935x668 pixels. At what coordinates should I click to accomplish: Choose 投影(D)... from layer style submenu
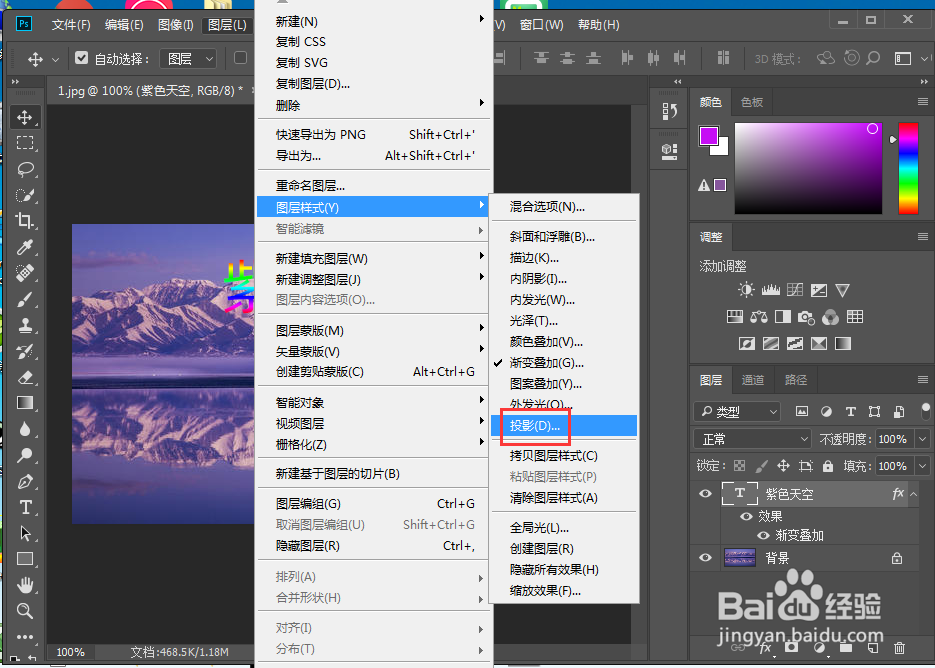[x=564, y=425]
